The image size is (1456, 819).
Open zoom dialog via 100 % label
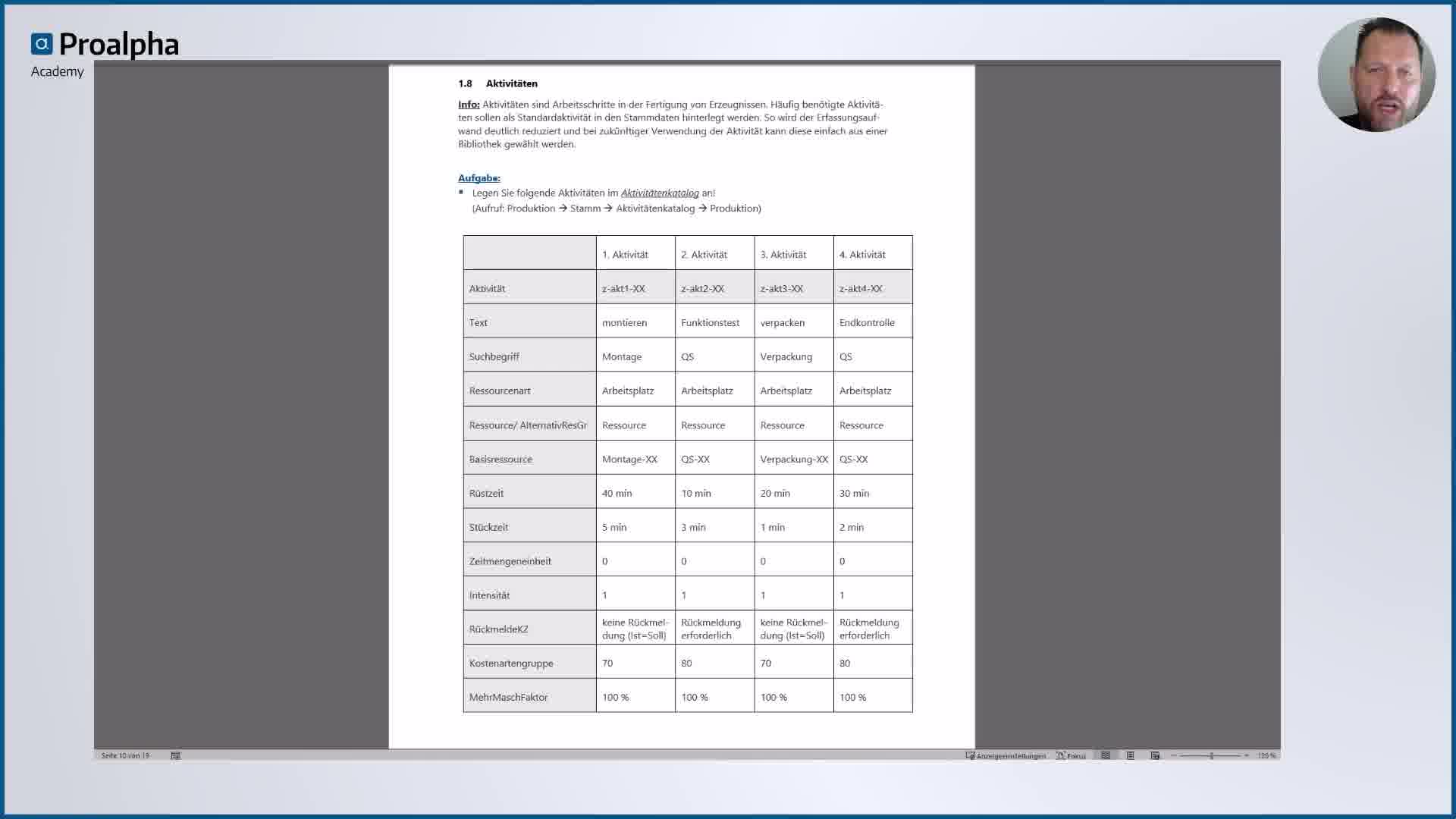1266,755
